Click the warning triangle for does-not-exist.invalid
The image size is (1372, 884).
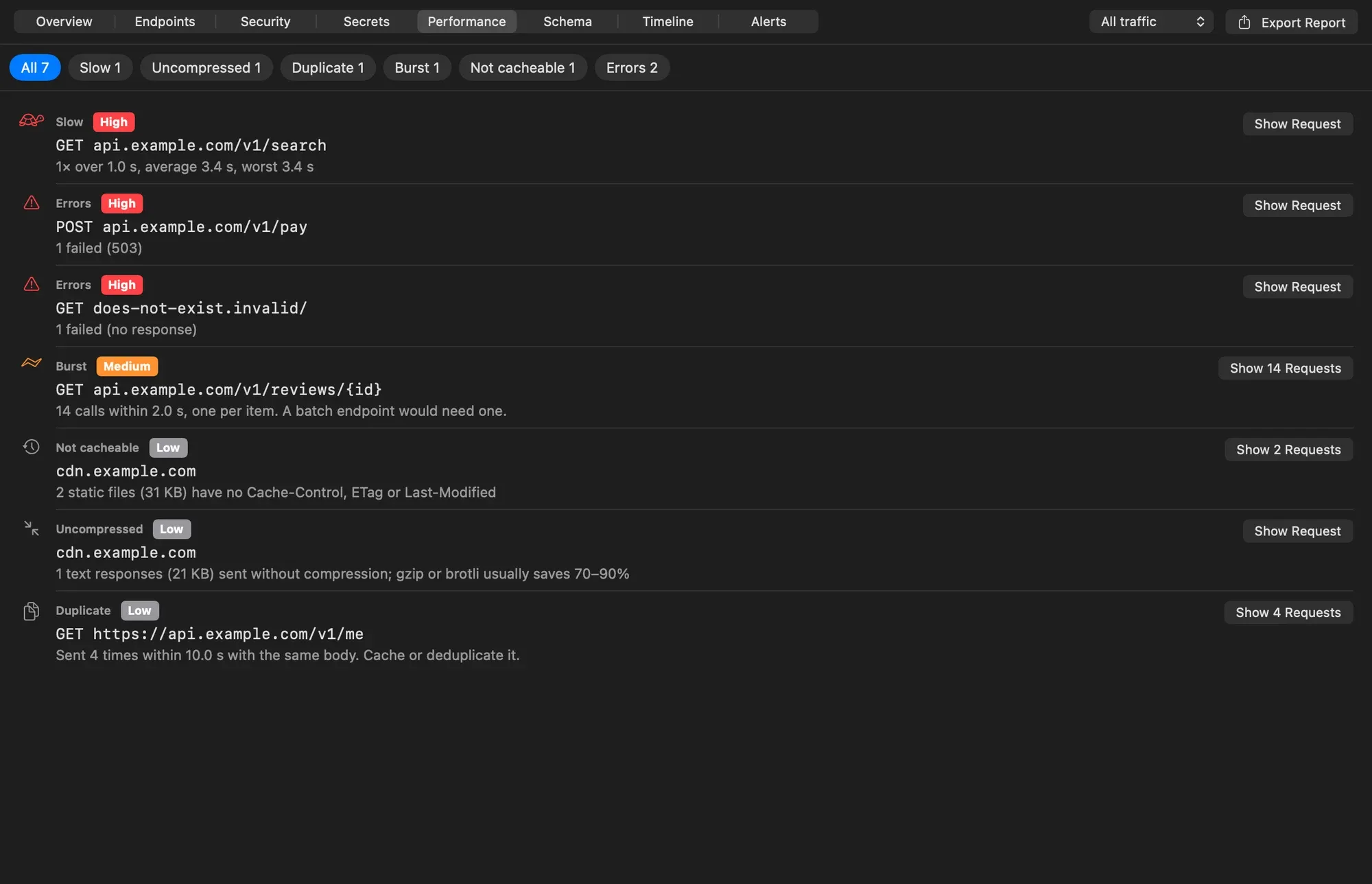[32, 284]
